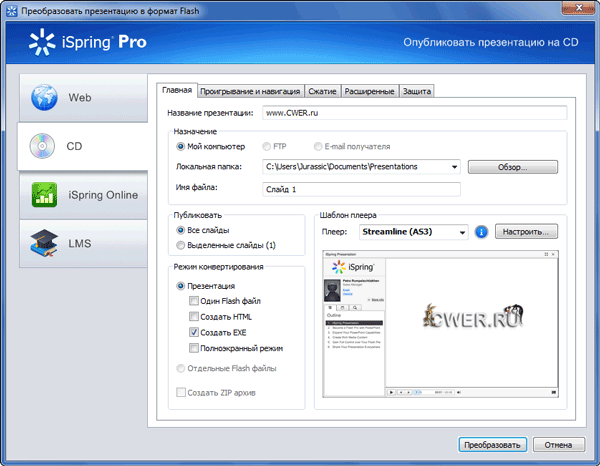The height and width of the screenshot is (466, 600).
Task: Enable the Один Flash файл checkbox
Action: (x=194, y=300)
